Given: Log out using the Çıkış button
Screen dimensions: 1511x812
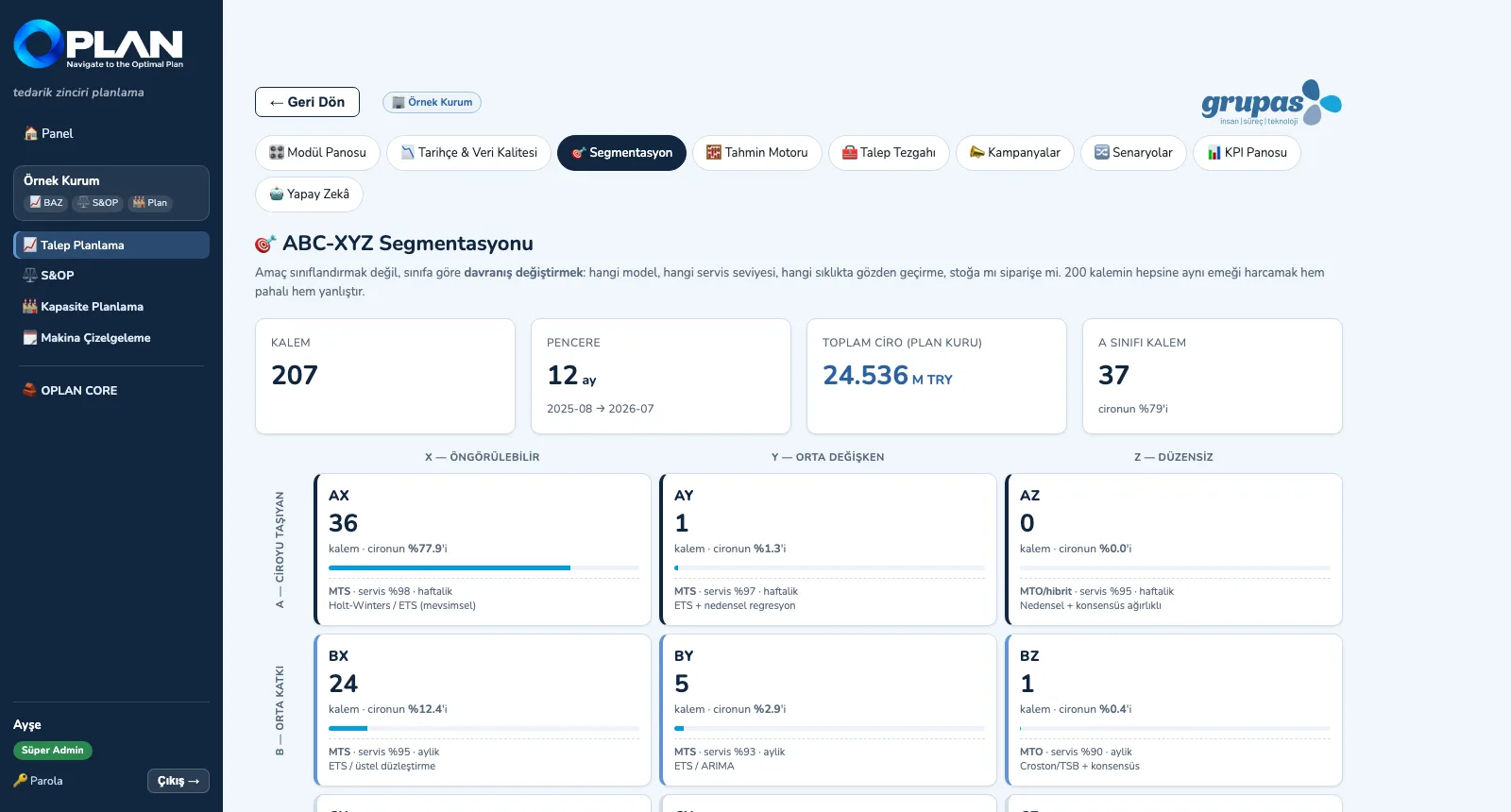Looking at the screenshot, I should click(x=178, y=781).
